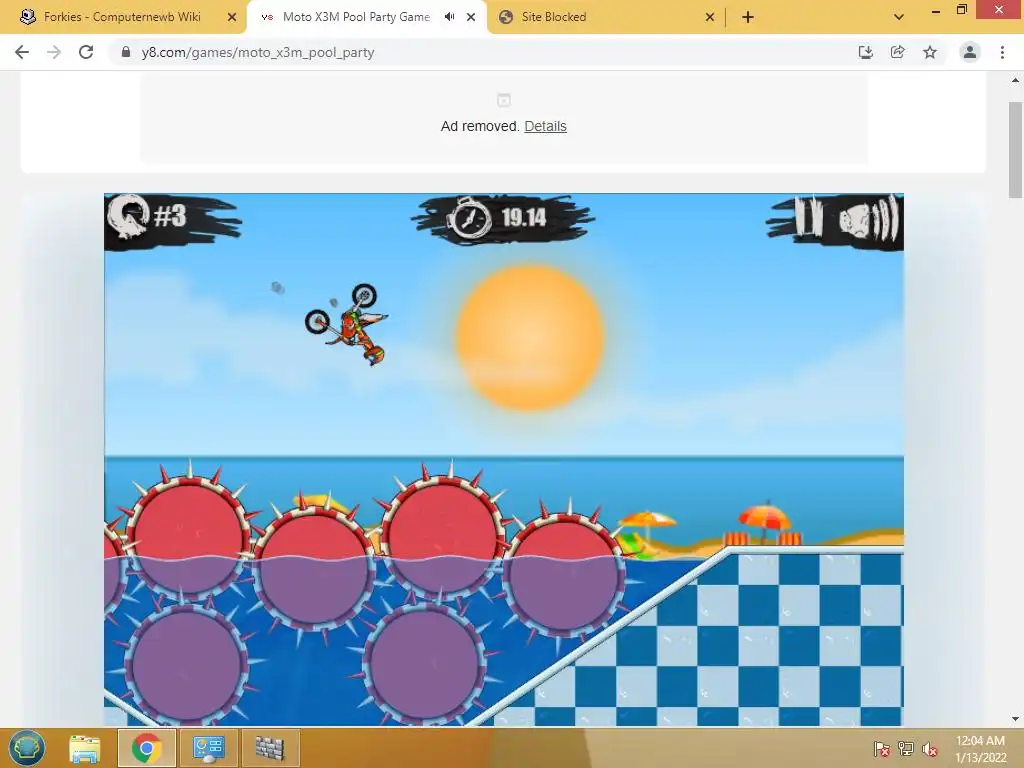Open File Explorer from the taskbar
The width and height of the screenshot is (1024, 768).
click(x=85, y=748)
